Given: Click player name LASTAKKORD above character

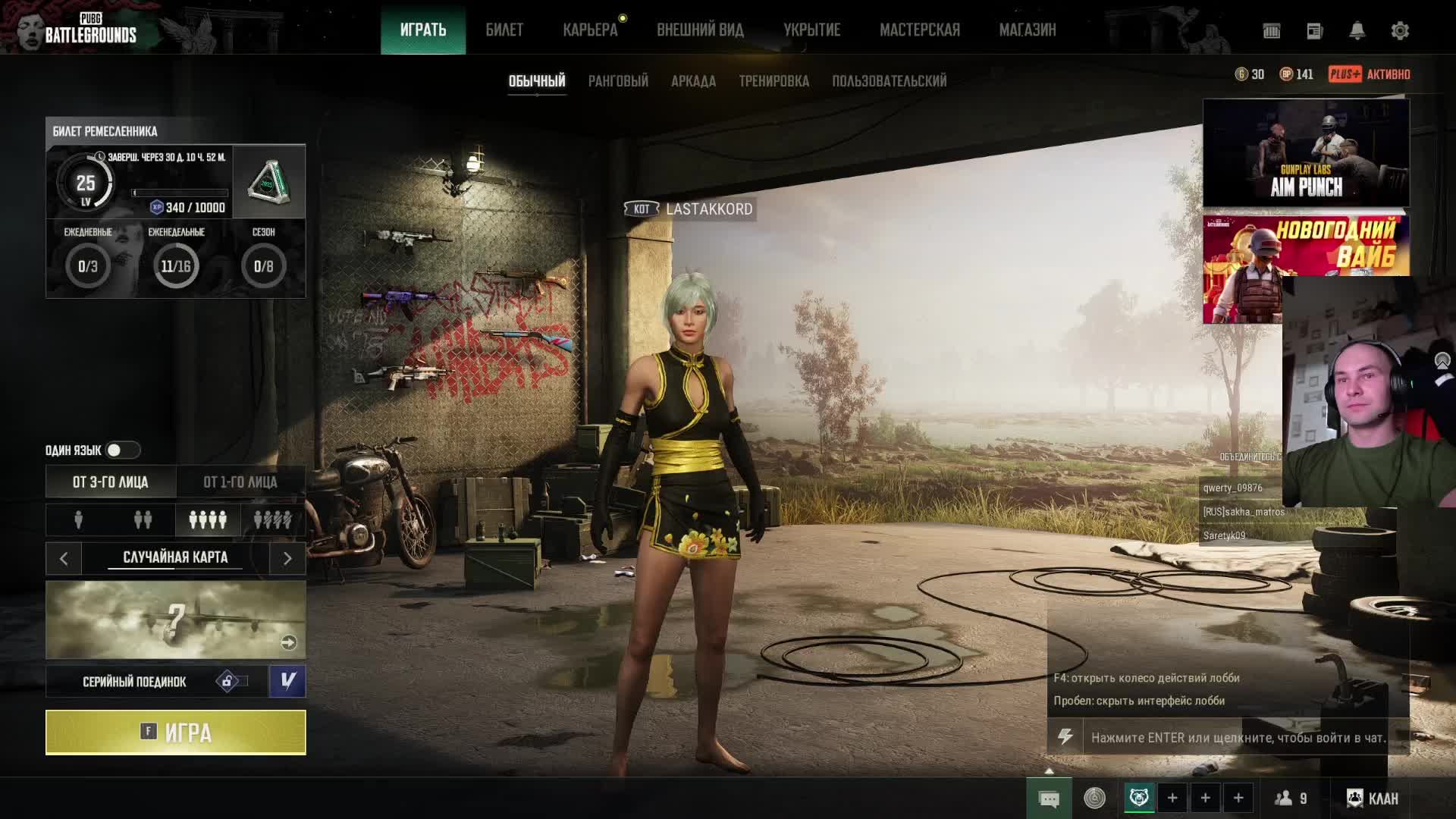Looking at the screenshot, I should tap(709, 209).
